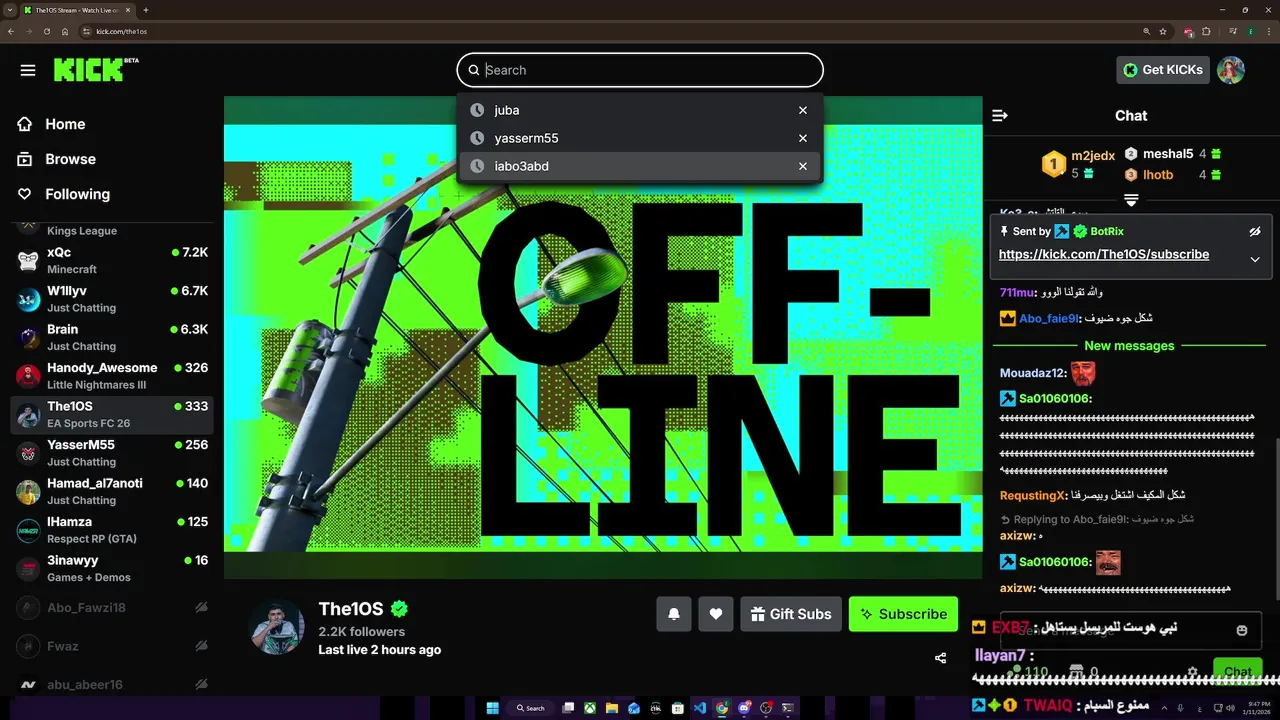Send message with the green Chat button
The width and height of the screenshot is (1280, 720).
(x=1237, y=671)
